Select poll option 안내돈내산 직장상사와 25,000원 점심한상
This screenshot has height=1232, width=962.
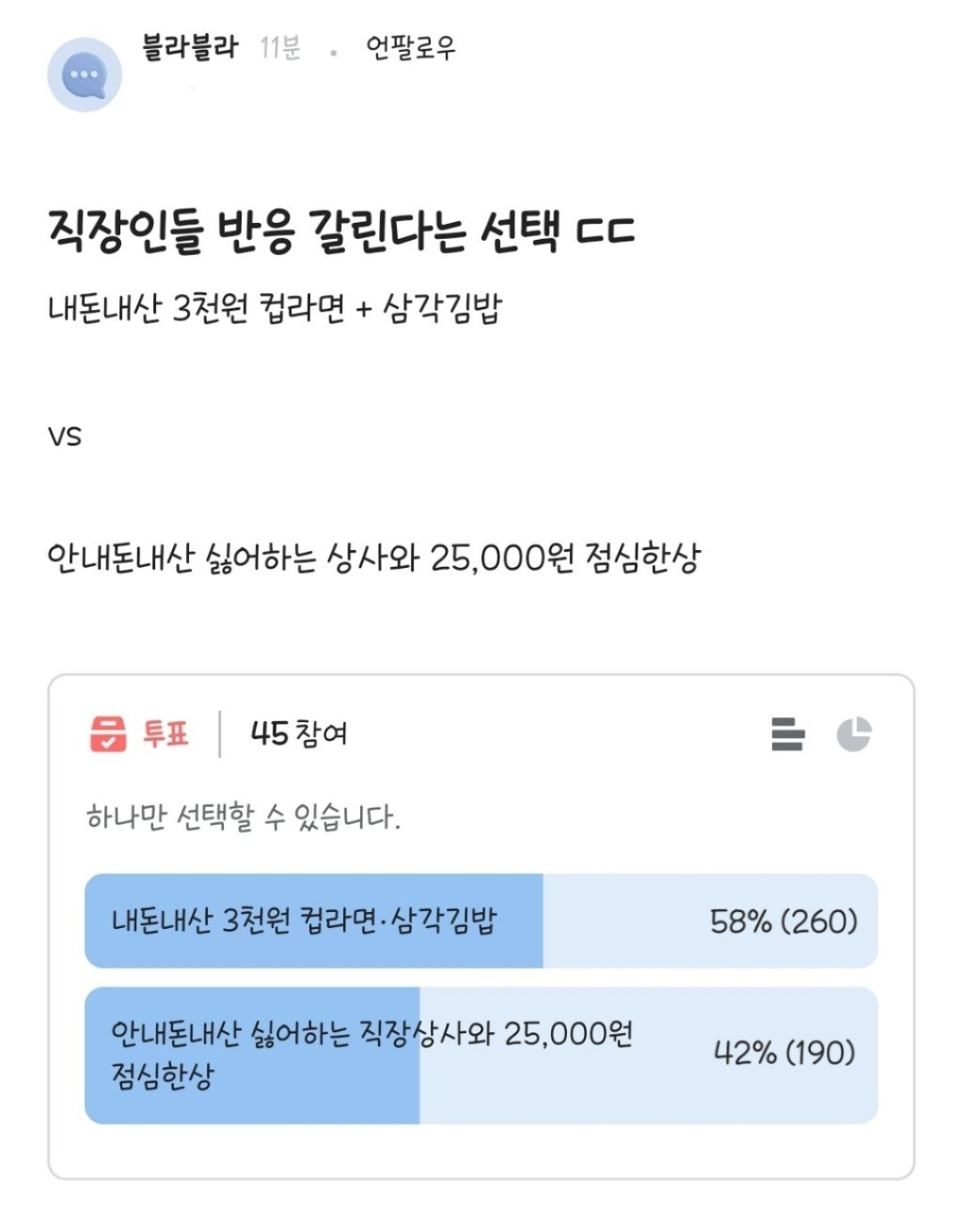coord(481,1055)
